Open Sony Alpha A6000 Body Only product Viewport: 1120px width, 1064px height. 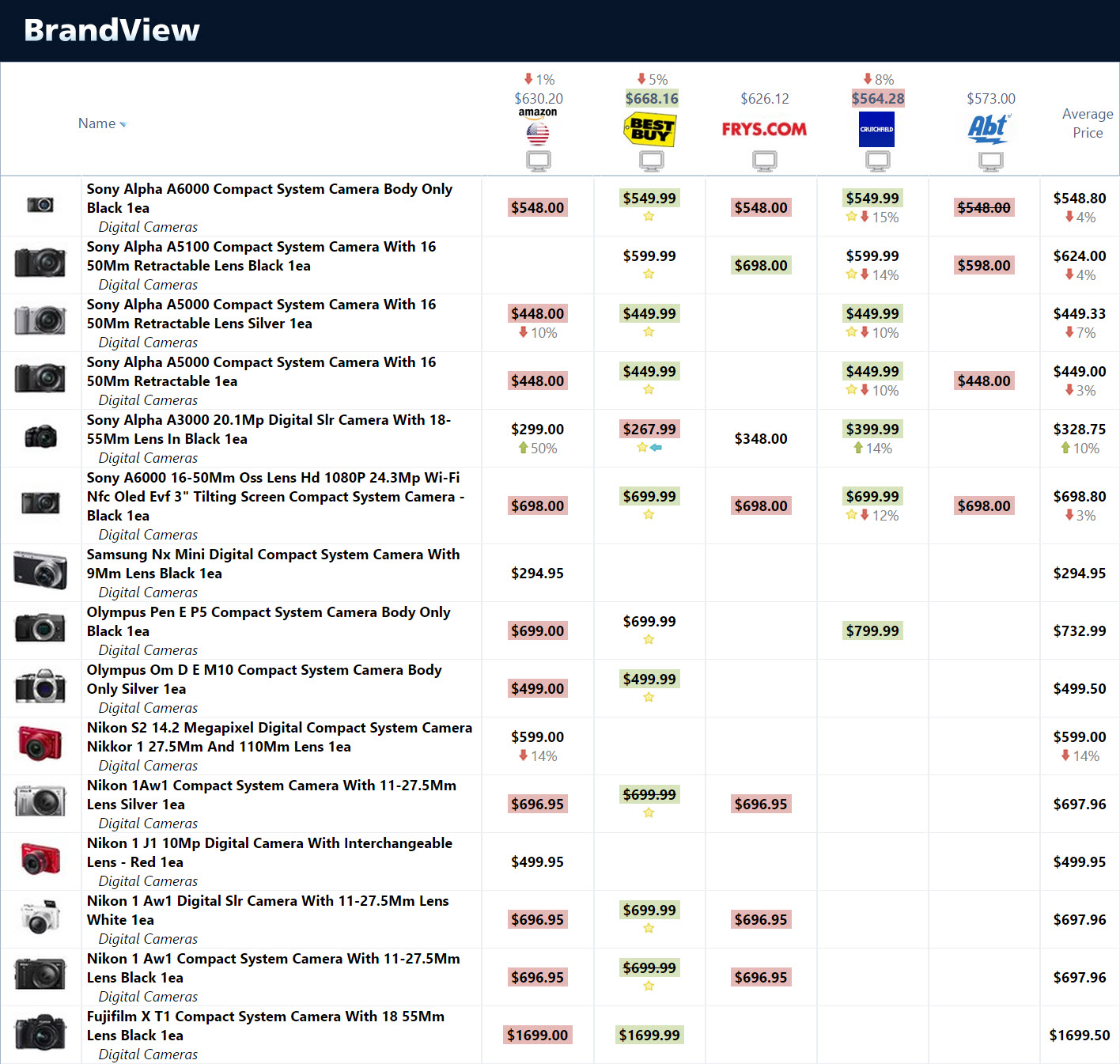pos(269,198)
